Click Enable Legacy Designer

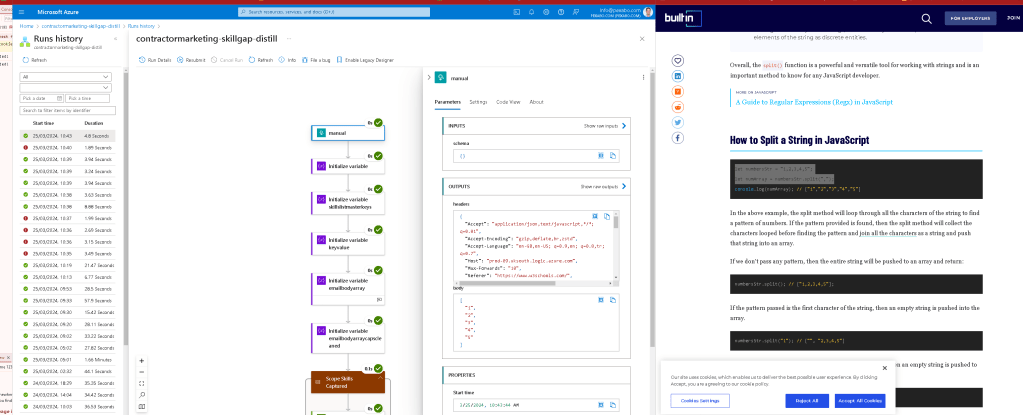pyautogui.click(x=365, y=60)
